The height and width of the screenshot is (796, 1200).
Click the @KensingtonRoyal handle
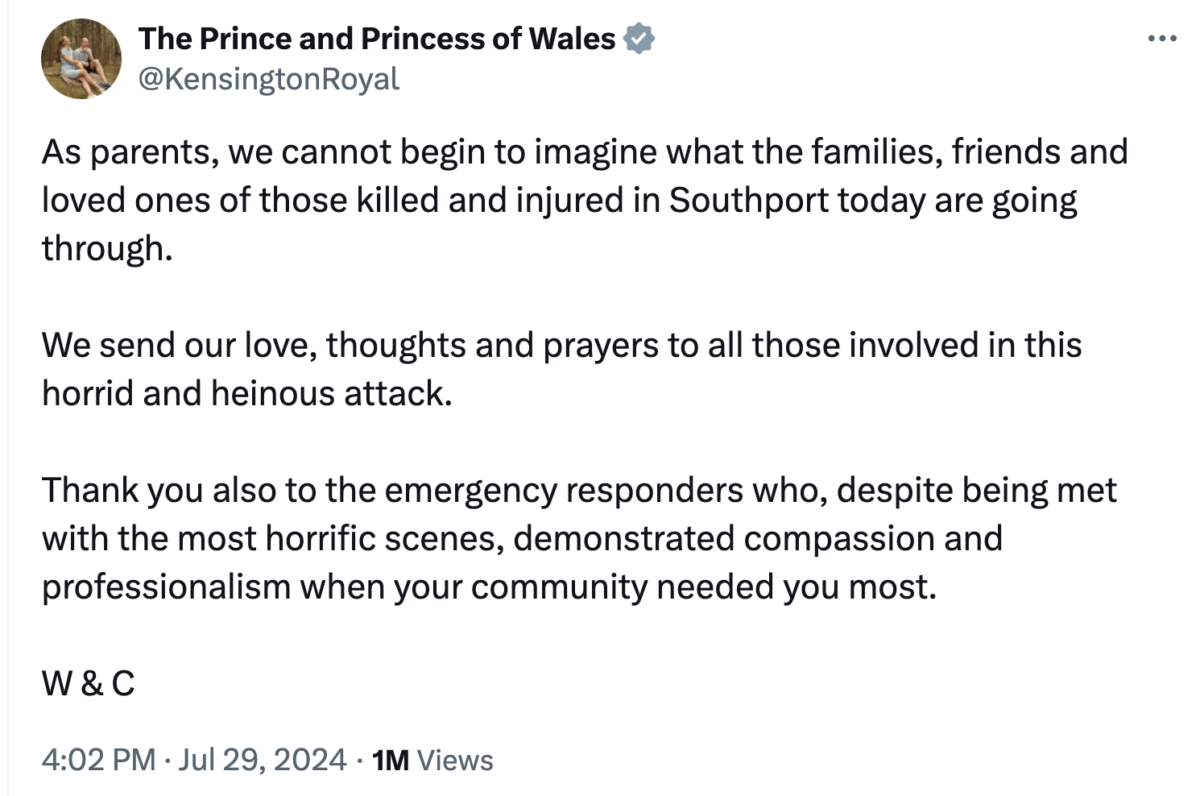point(268,78)
